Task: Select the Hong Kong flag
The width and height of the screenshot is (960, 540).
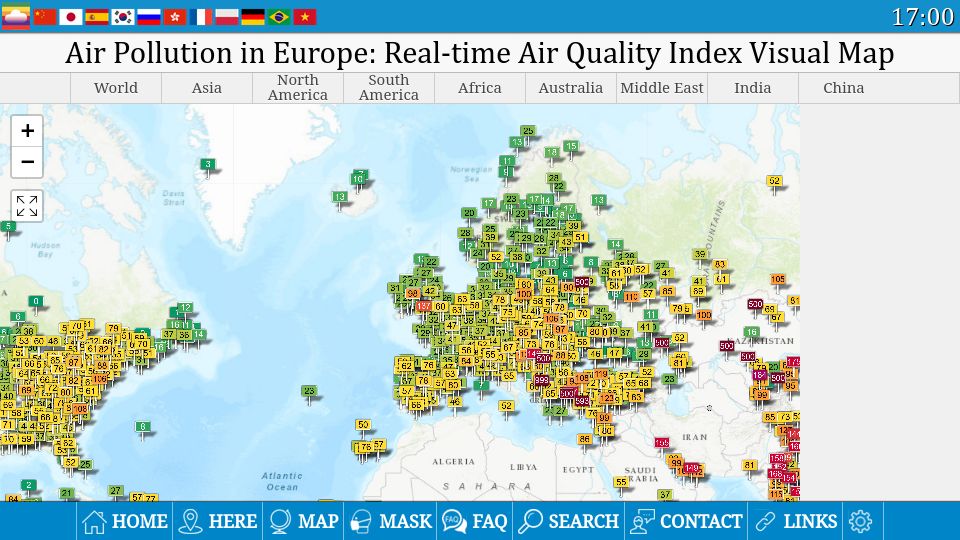Action: tap(175, 17)
